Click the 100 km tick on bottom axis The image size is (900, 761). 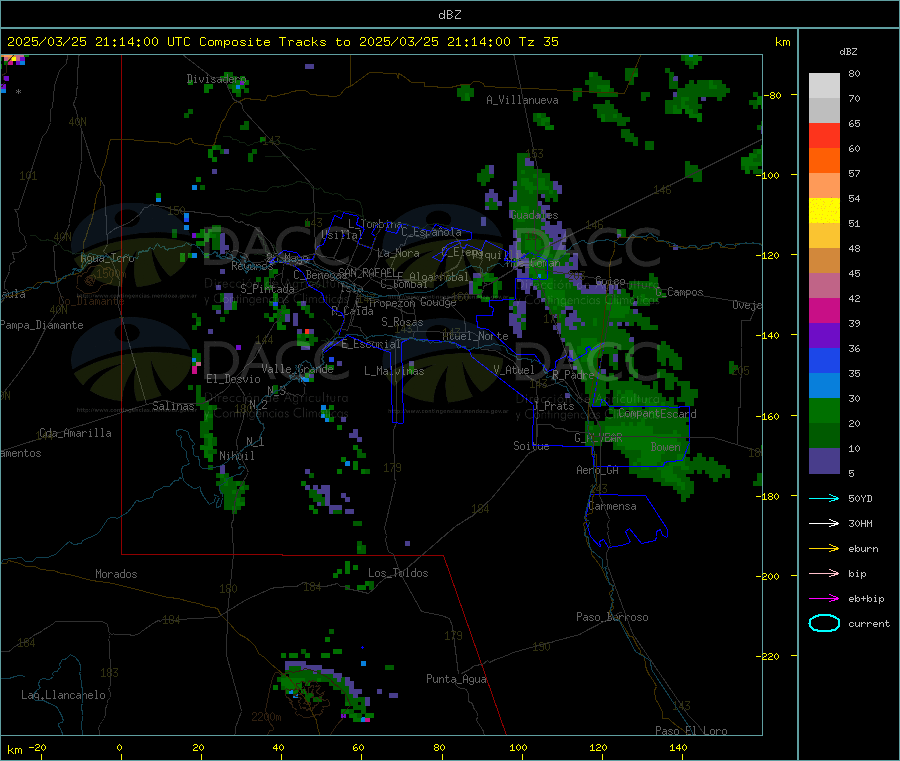pos(518,747)
